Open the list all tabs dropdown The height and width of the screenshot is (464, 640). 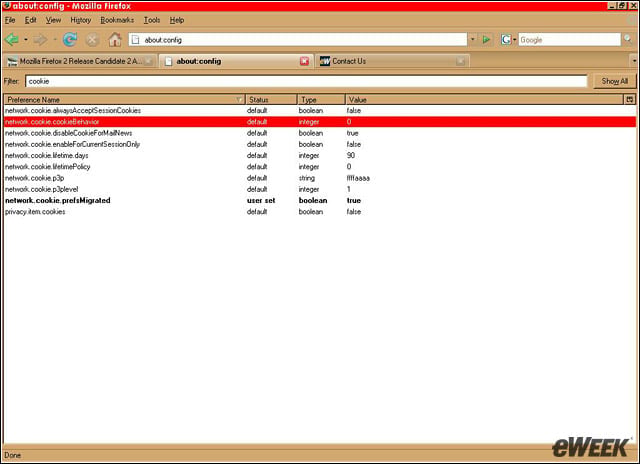[634, 61]
